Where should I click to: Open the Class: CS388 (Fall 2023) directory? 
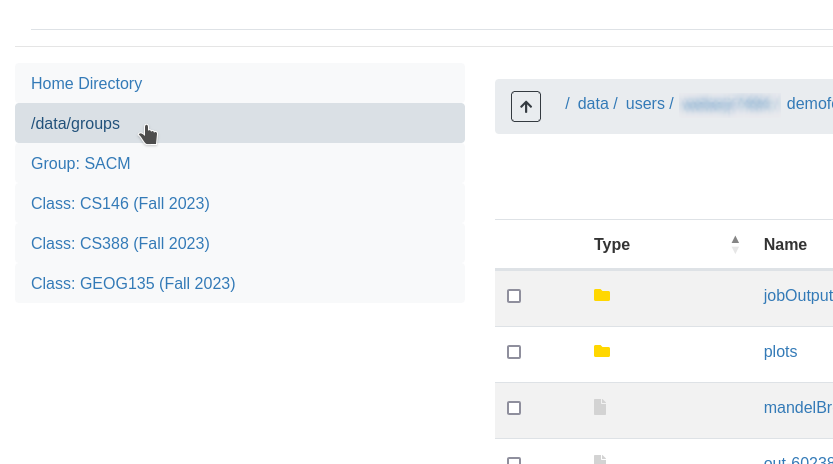pyautogui.click(x=120, y=243)
